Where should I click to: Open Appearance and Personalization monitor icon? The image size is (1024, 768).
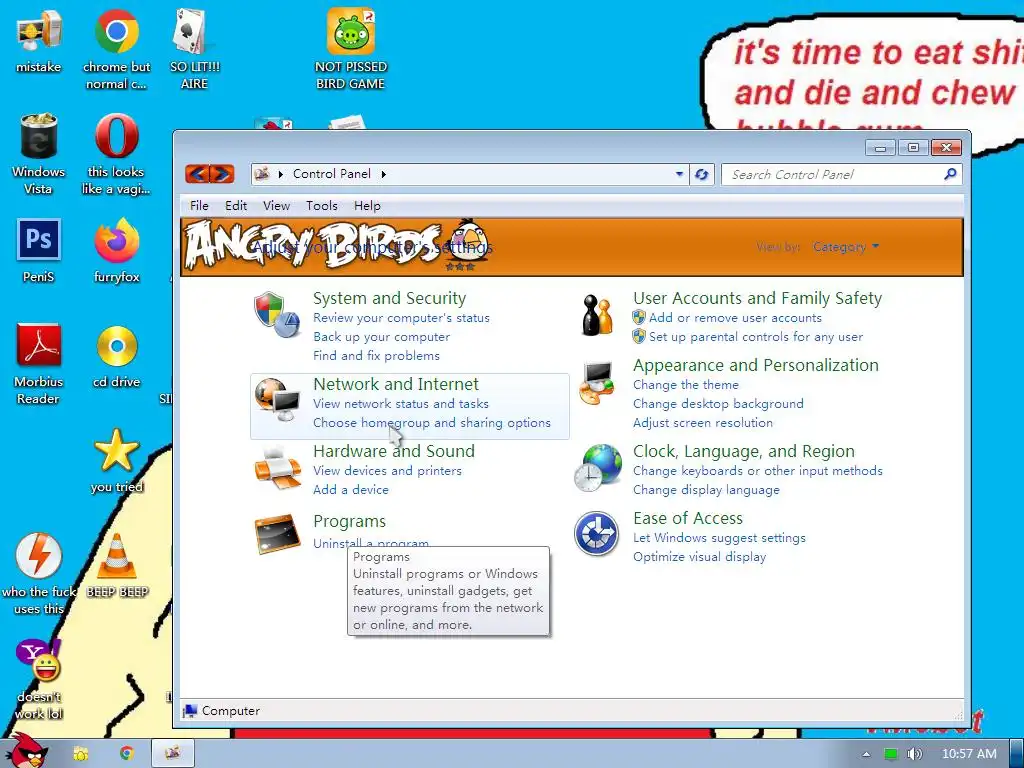597,383
